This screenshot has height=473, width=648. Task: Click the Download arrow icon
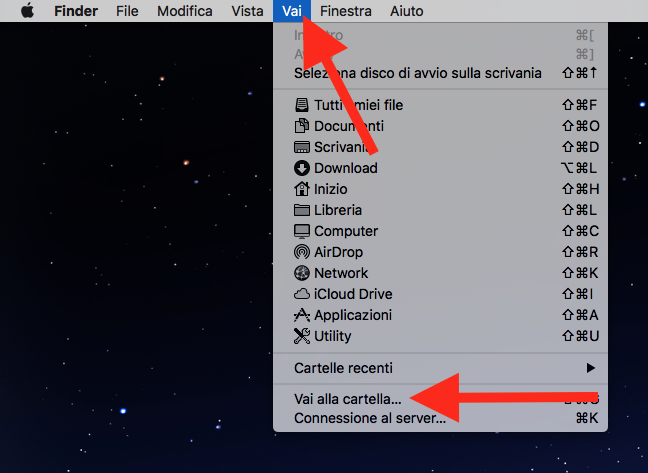[x=302, y=168]
